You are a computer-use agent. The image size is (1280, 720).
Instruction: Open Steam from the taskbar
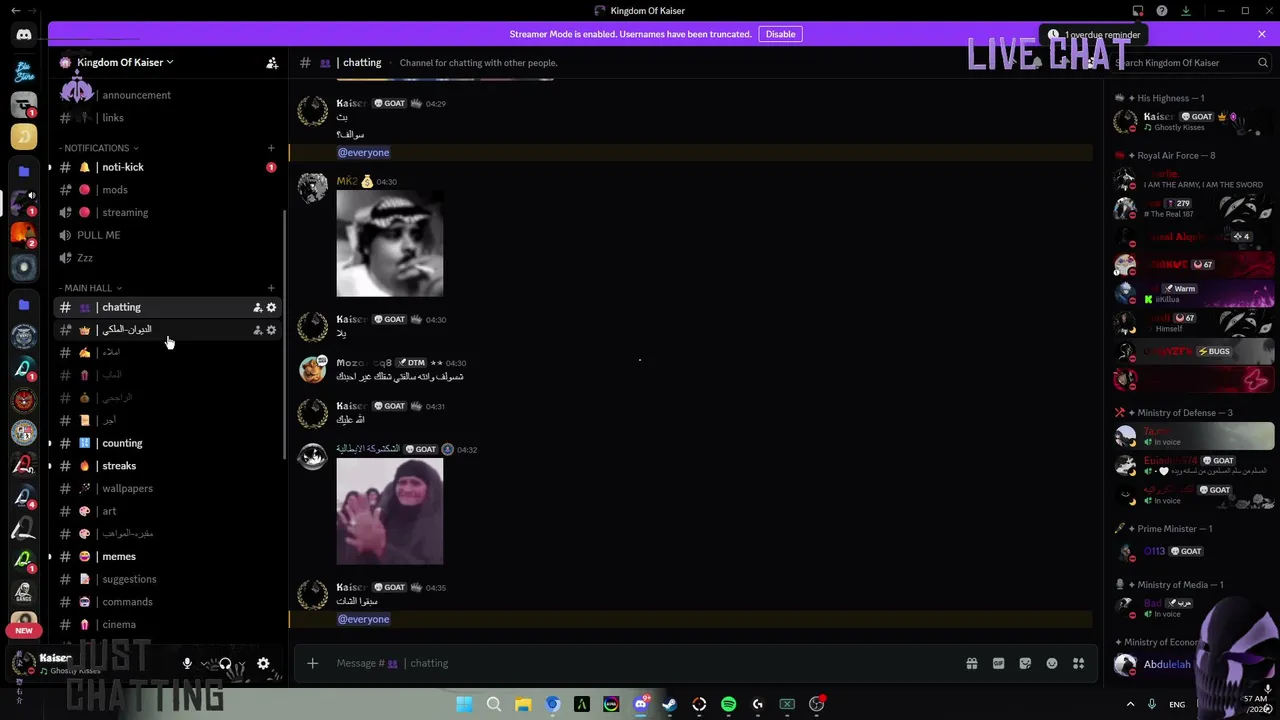pos(669,704)
